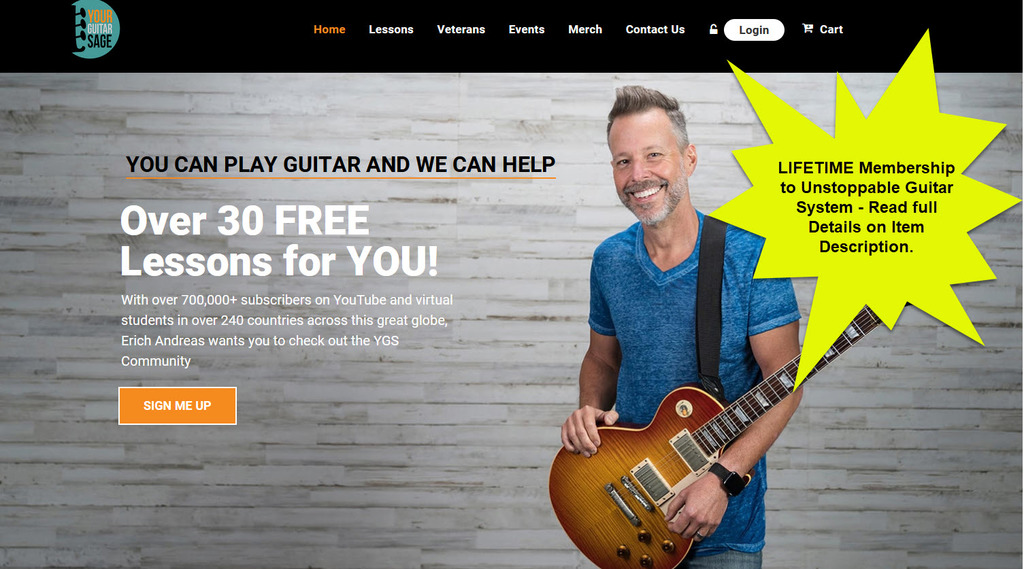
Task: Click the "YOU CAN PLAY GUITAR" heading
Action: click(x=340, y=165)
